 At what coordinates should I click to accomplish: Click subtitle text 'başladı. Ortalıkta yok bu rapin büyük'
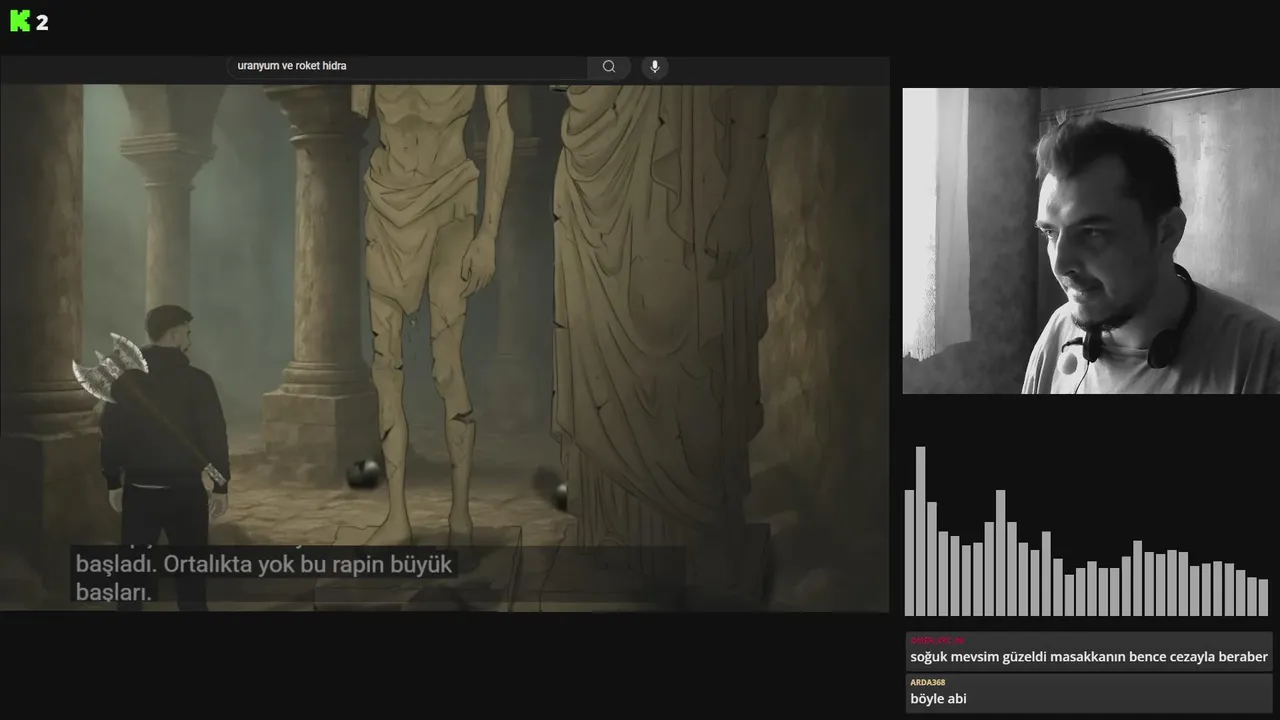(264, 564)
